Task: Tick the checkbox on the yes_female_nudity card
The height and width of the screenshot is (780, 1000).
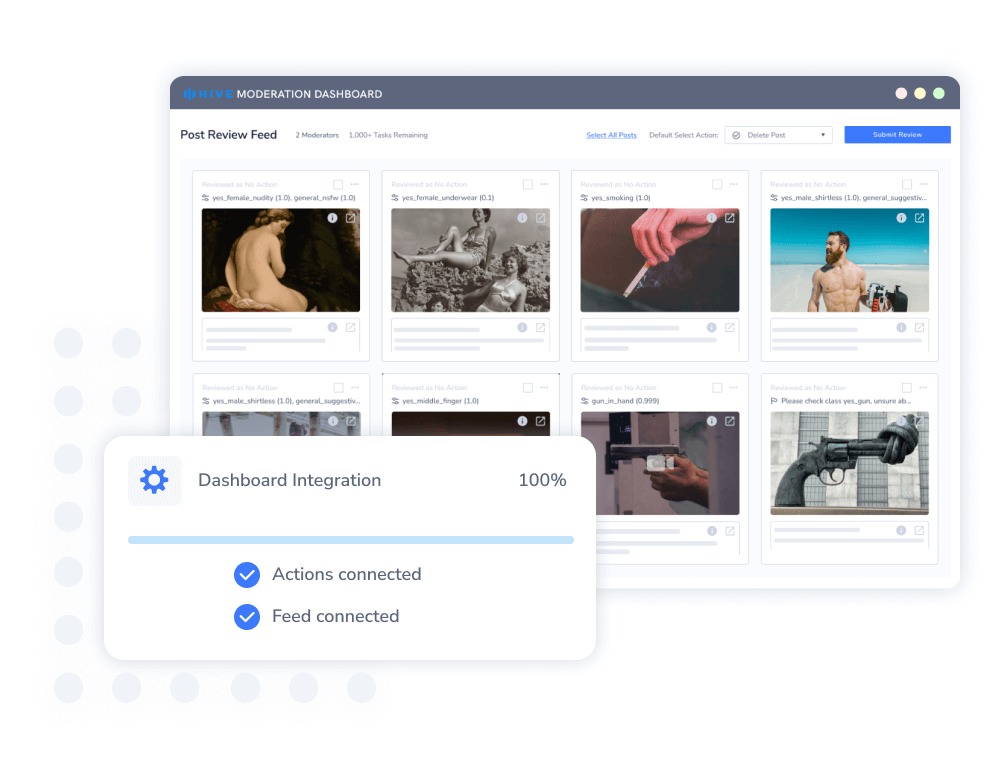Action: [338, 184]
